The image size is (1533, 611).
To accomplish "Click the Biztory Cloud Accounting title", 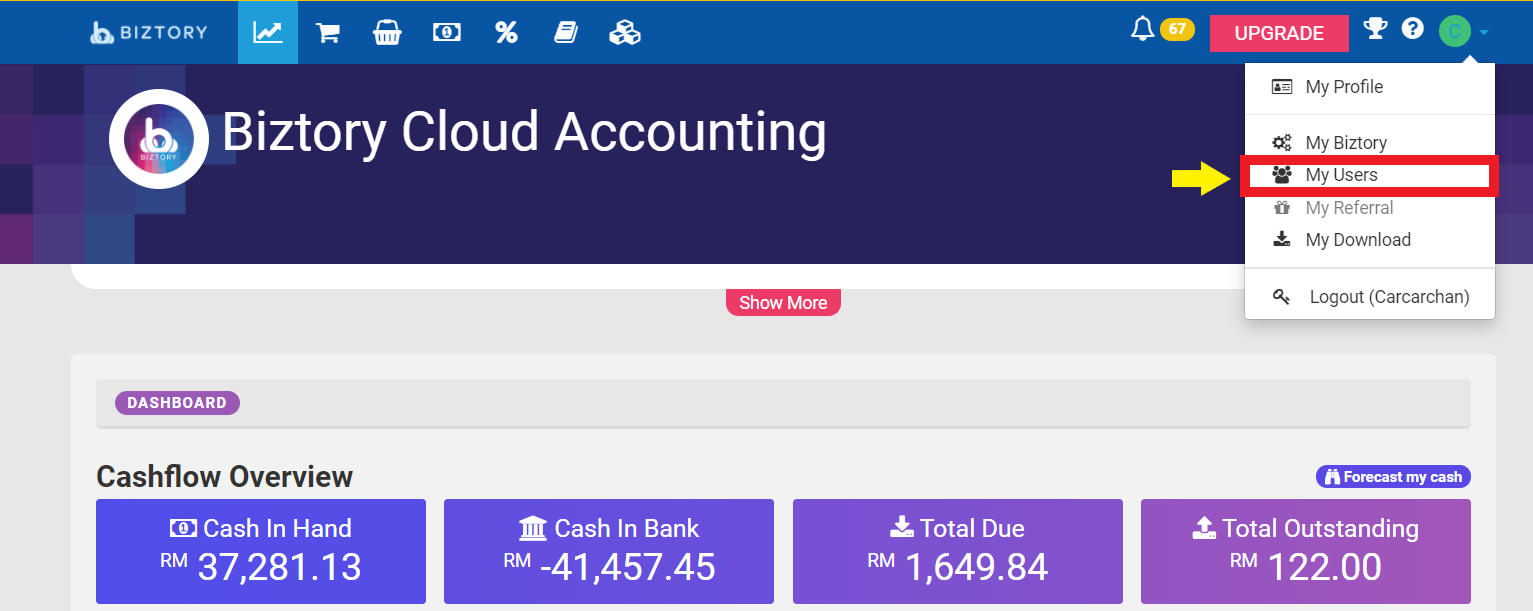I will click(524, 131).
